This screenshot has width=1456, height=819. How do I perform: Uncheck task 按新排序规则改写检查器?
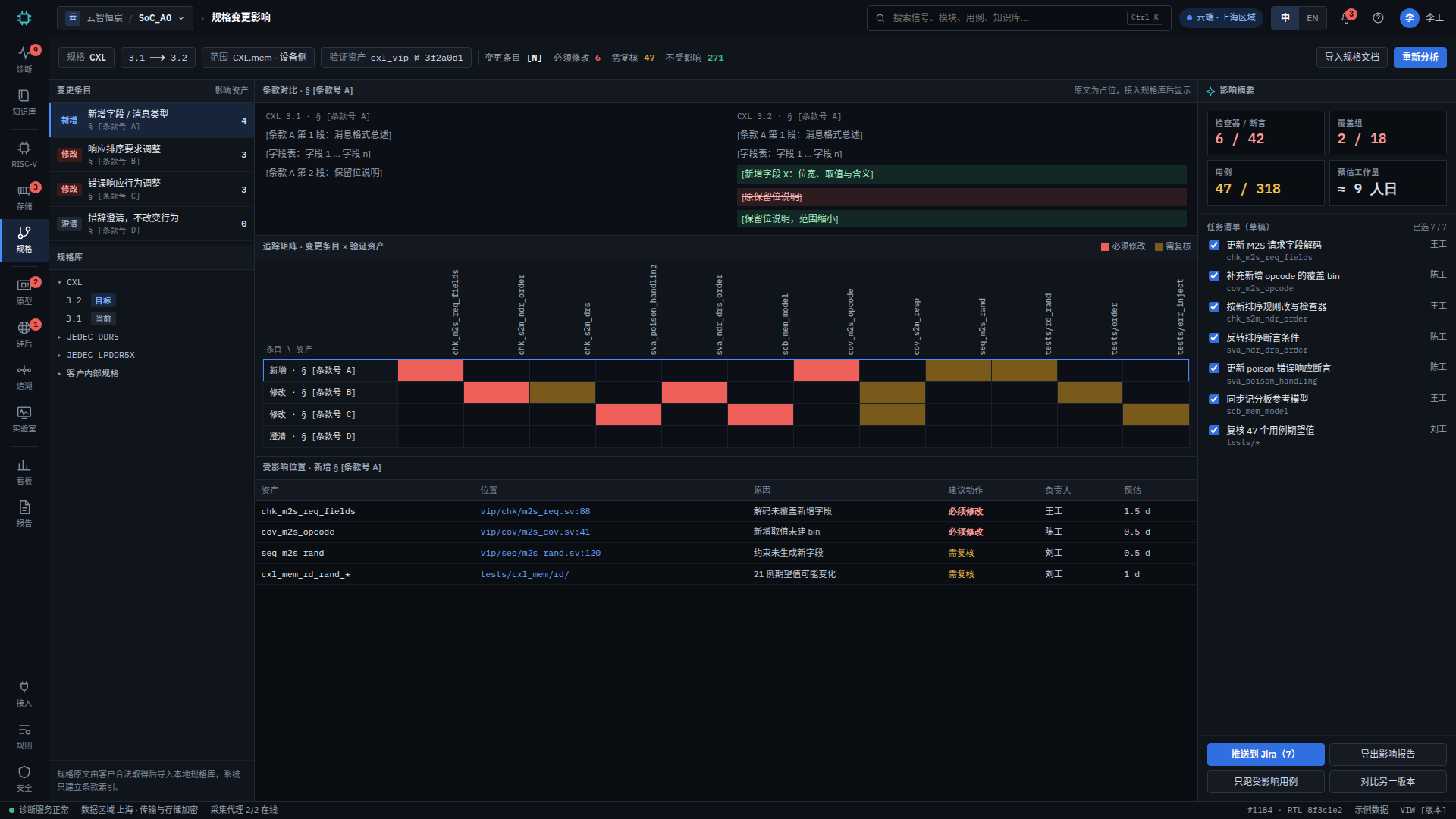(x=1214, y=307)
